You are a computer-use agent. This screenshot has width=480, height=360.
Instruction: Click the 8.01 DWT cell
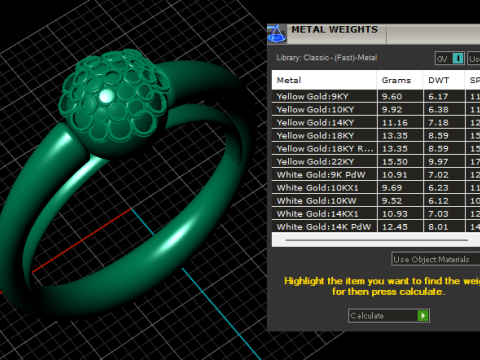tap(444, 226)
